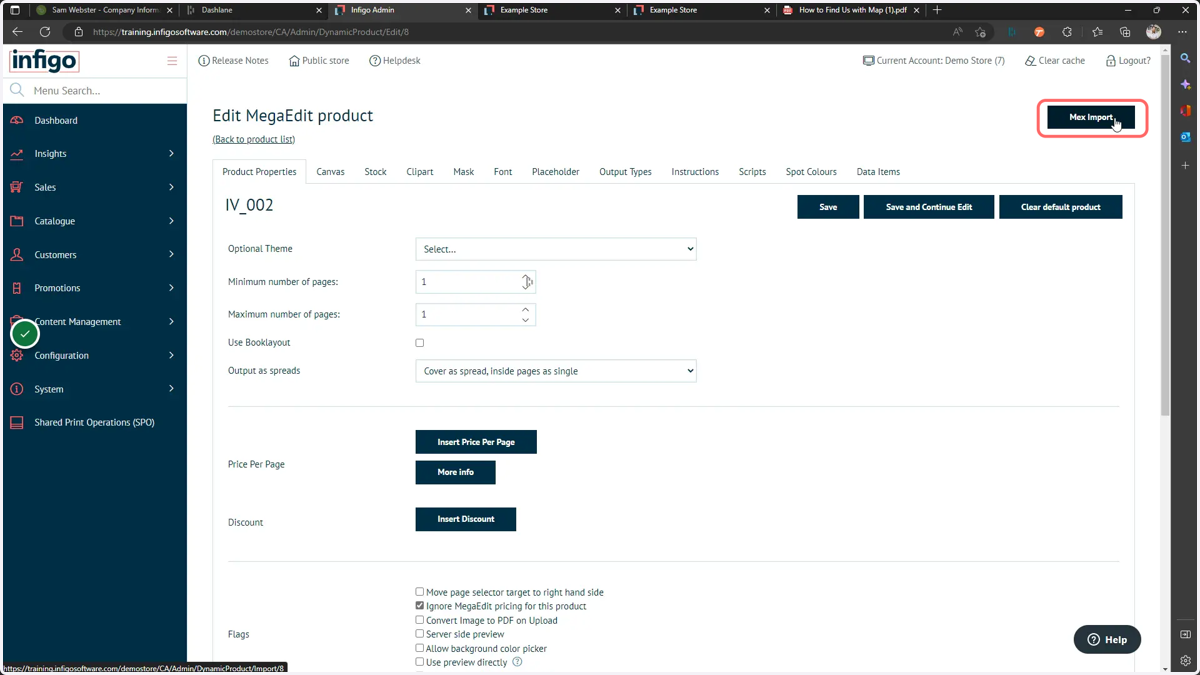The width and height of the screenshot is (1200, 675).
Task: Click the infigo logo
Action: [x=44, y=61]
